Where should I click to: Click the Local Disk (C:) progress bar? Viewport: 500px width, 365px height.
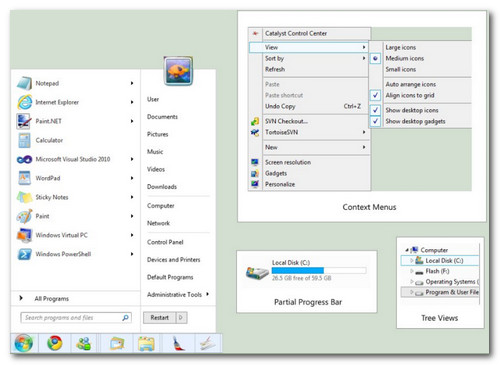[319, 270]
